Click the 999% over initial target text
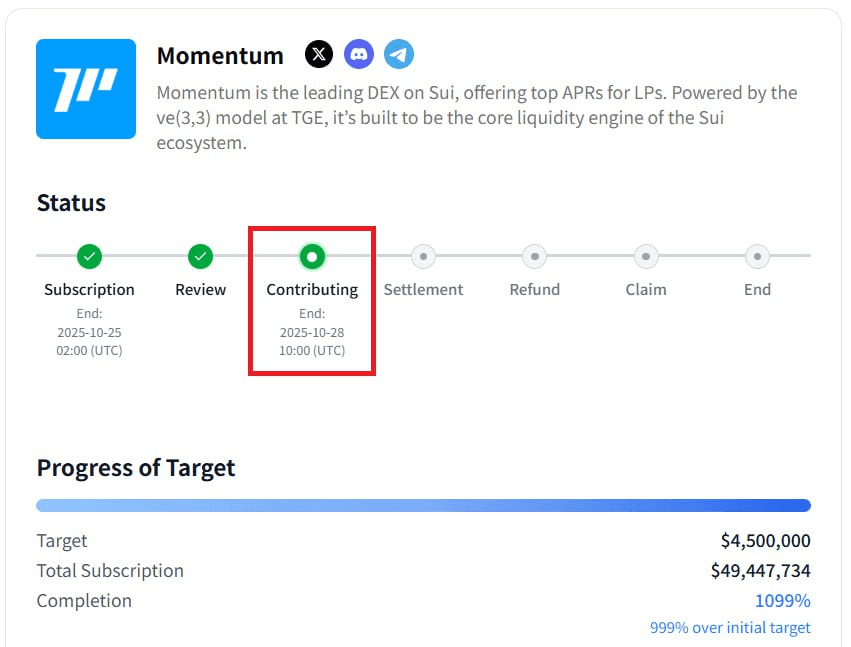 pos(730,628)
